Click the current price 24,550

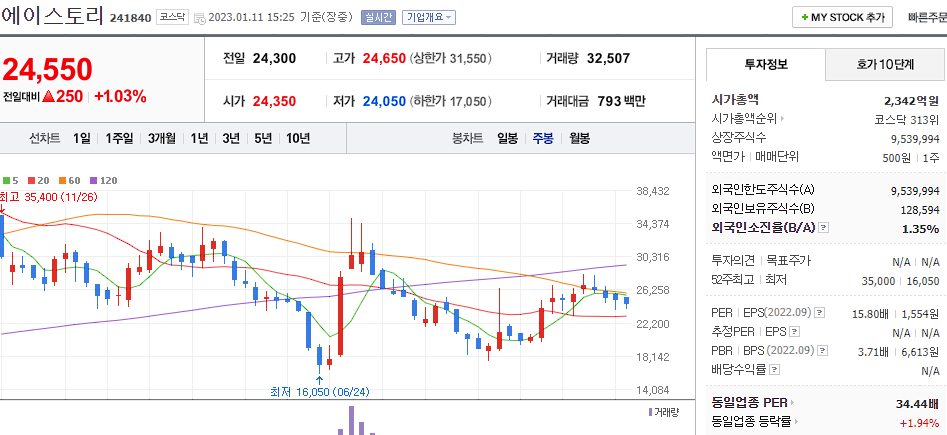click(x=48, y=69)
